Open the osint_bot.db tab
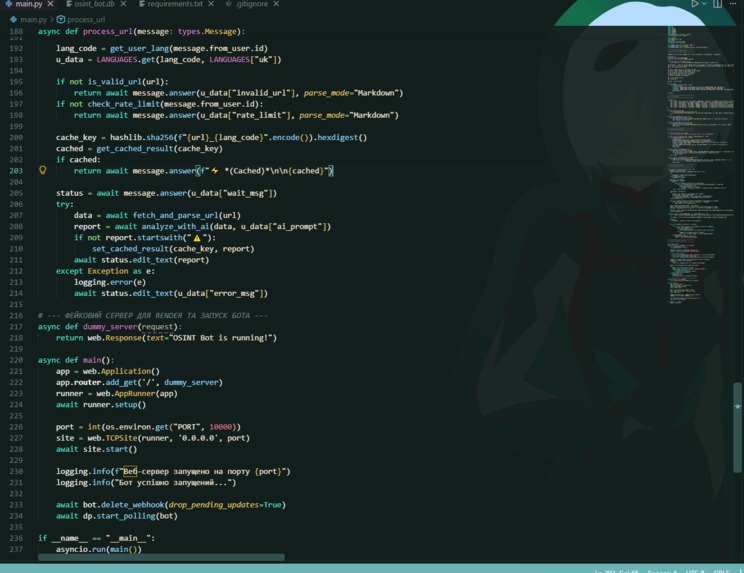The width and height of the screenshot is (744, 573). [94, 4]
